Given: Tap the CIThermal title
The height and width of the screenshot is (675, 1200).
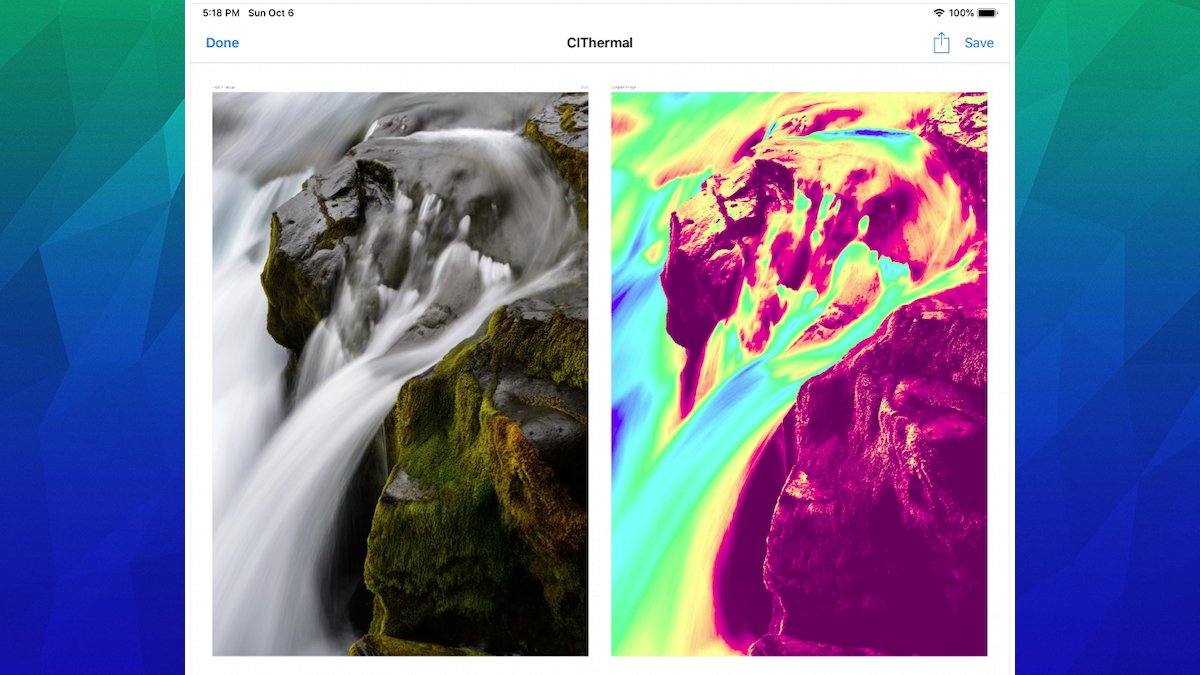Looking at the screenshot, I should pyautogui.click(x=600, y=43).
